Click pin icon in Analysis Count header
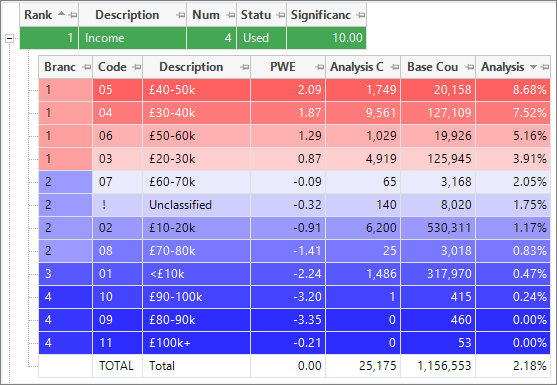The image size is (557, 385). tap(395, 67)
